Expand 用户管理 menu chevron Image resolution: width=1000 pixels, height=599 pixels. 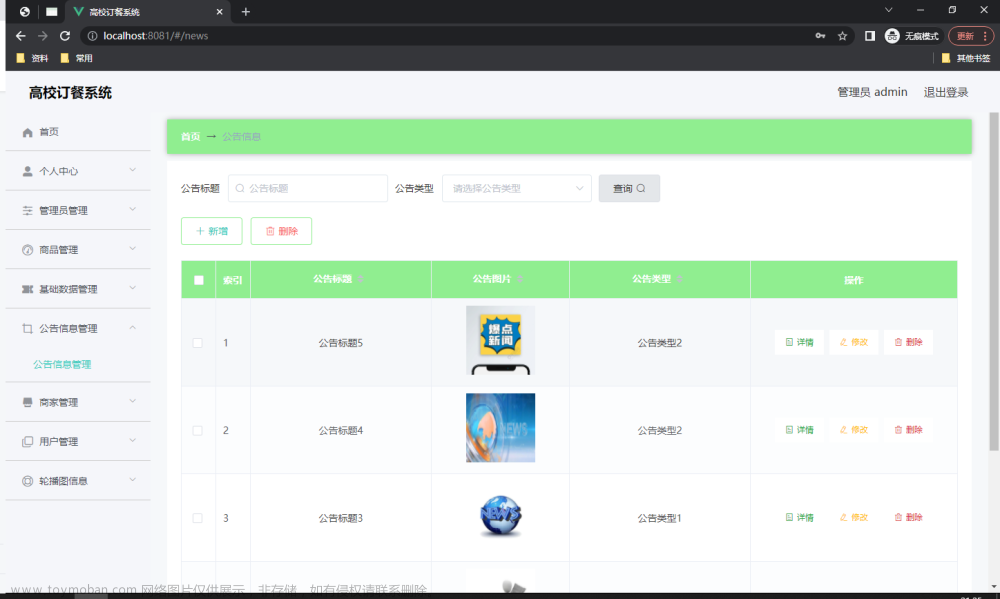tap(133, 440)
